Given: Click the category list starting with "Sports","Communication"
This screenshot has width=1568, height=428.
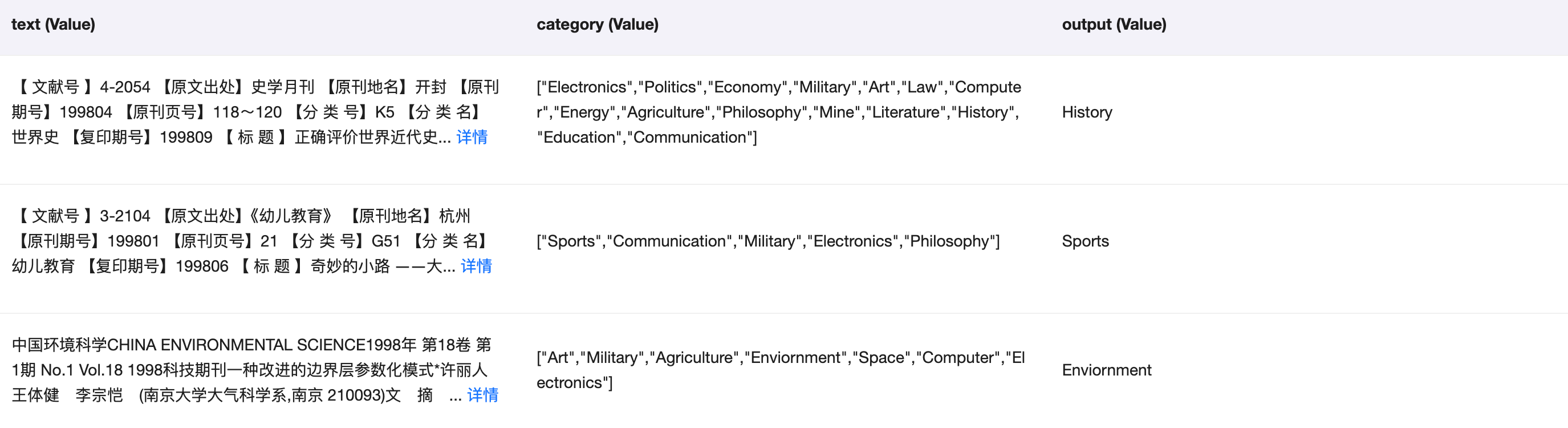Looking at the screenshot, I should (x=767, y=241).
